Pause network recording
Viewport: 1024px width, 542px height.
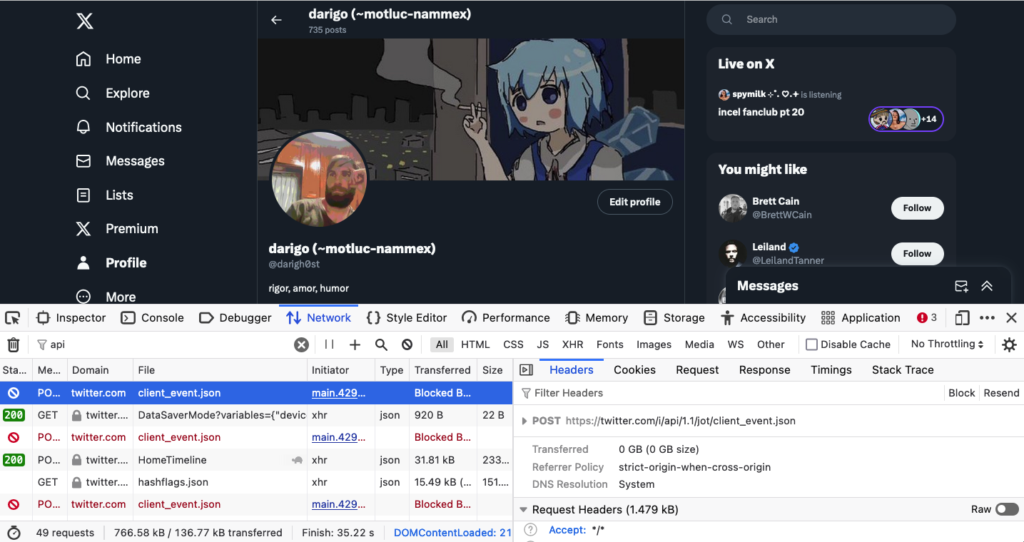[329, 345]
